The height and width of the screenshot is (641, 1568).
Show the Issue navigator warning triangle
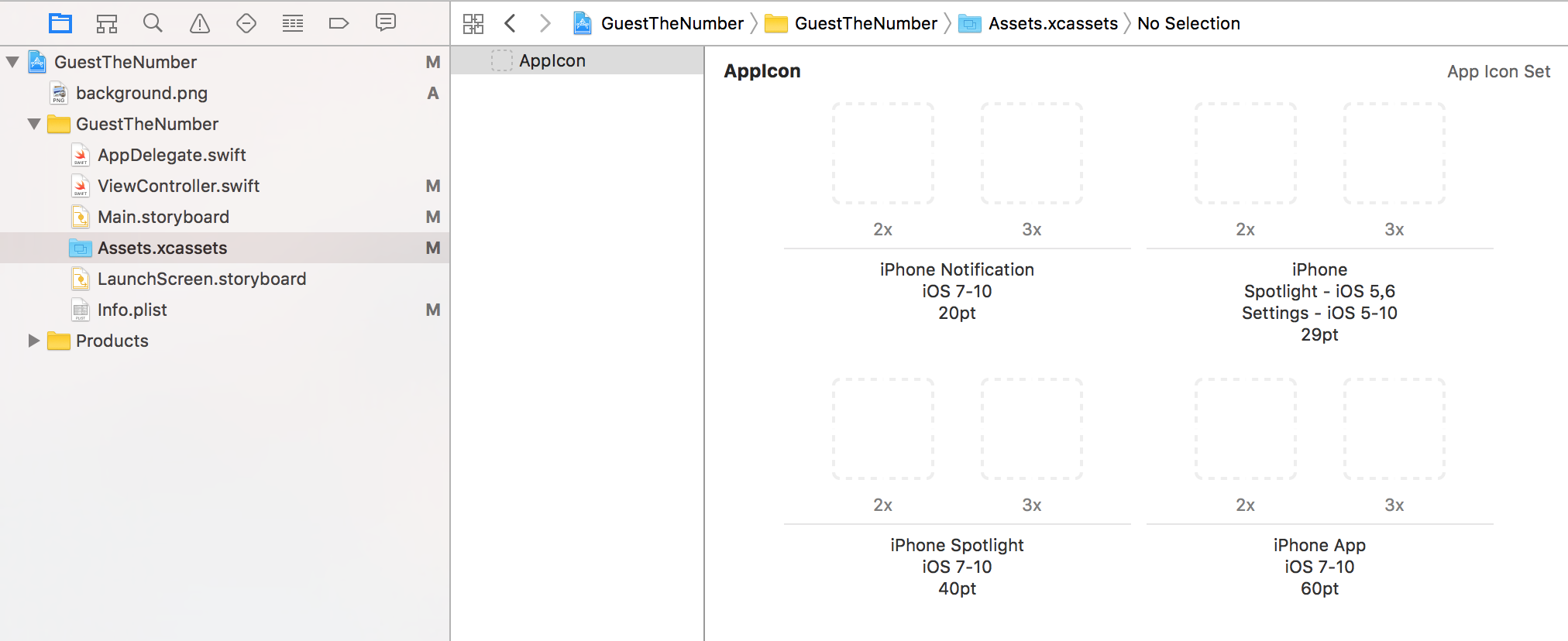(200, 23)
